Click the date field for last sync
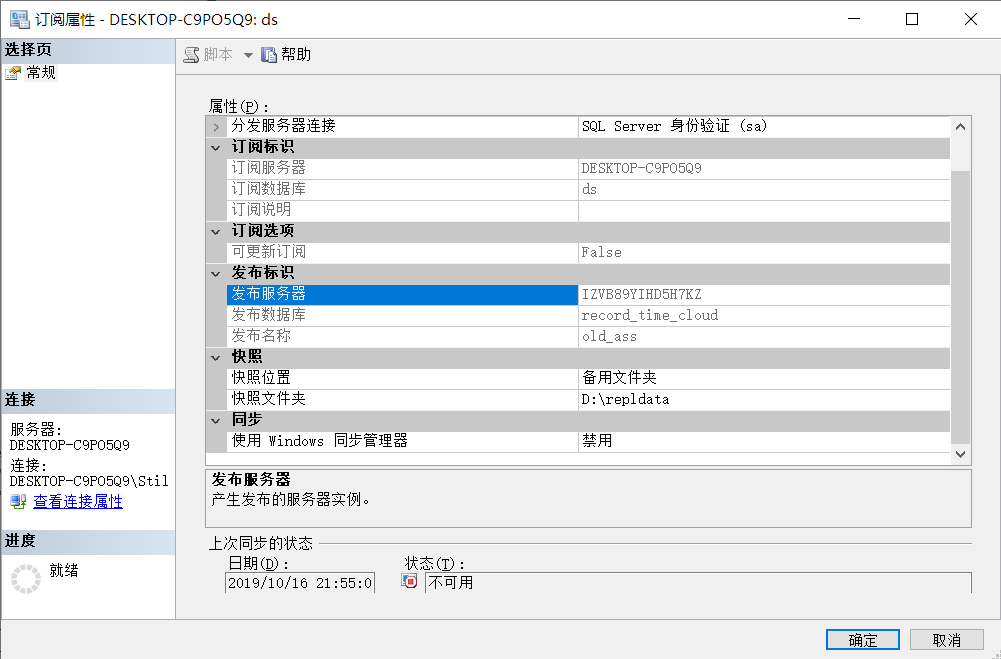Image resolution: width=1001 pixels, height=659 pixels. (x=300, y=583)
